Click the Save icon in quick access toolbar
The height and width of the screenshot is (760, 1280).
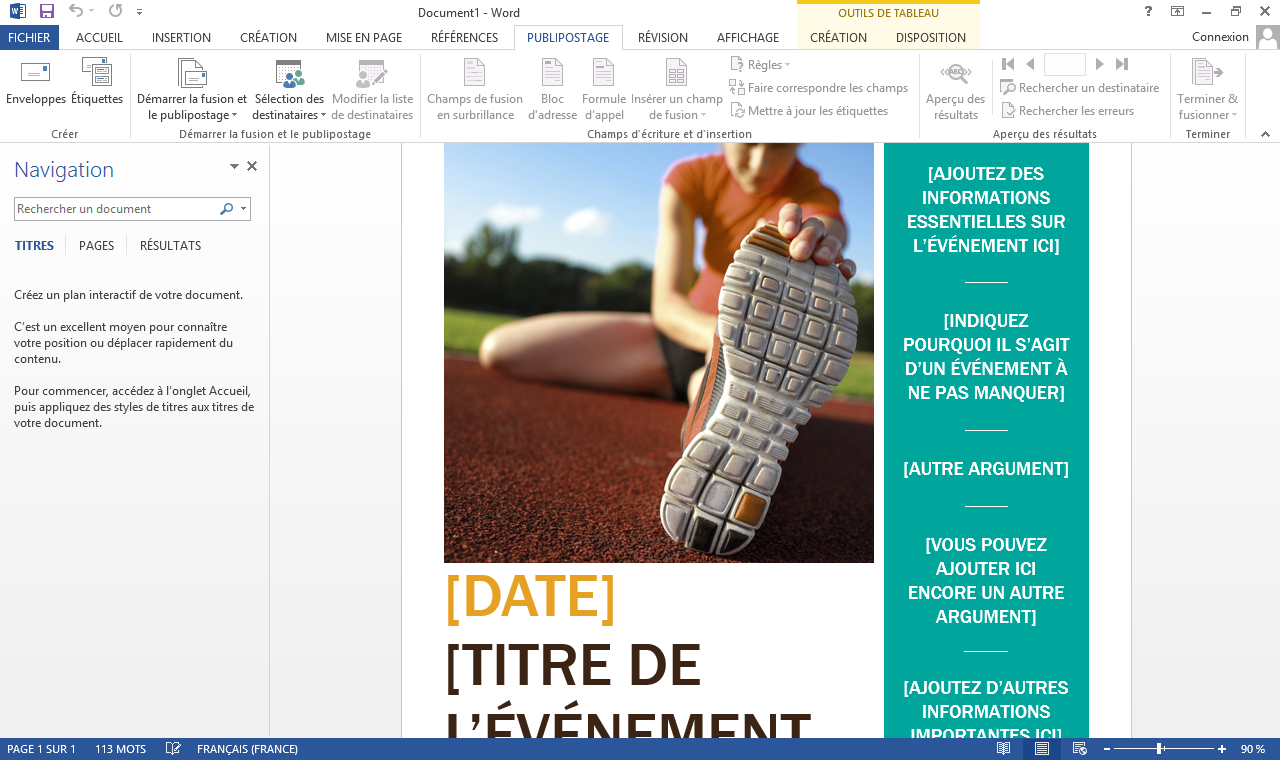tap(47, 12)
